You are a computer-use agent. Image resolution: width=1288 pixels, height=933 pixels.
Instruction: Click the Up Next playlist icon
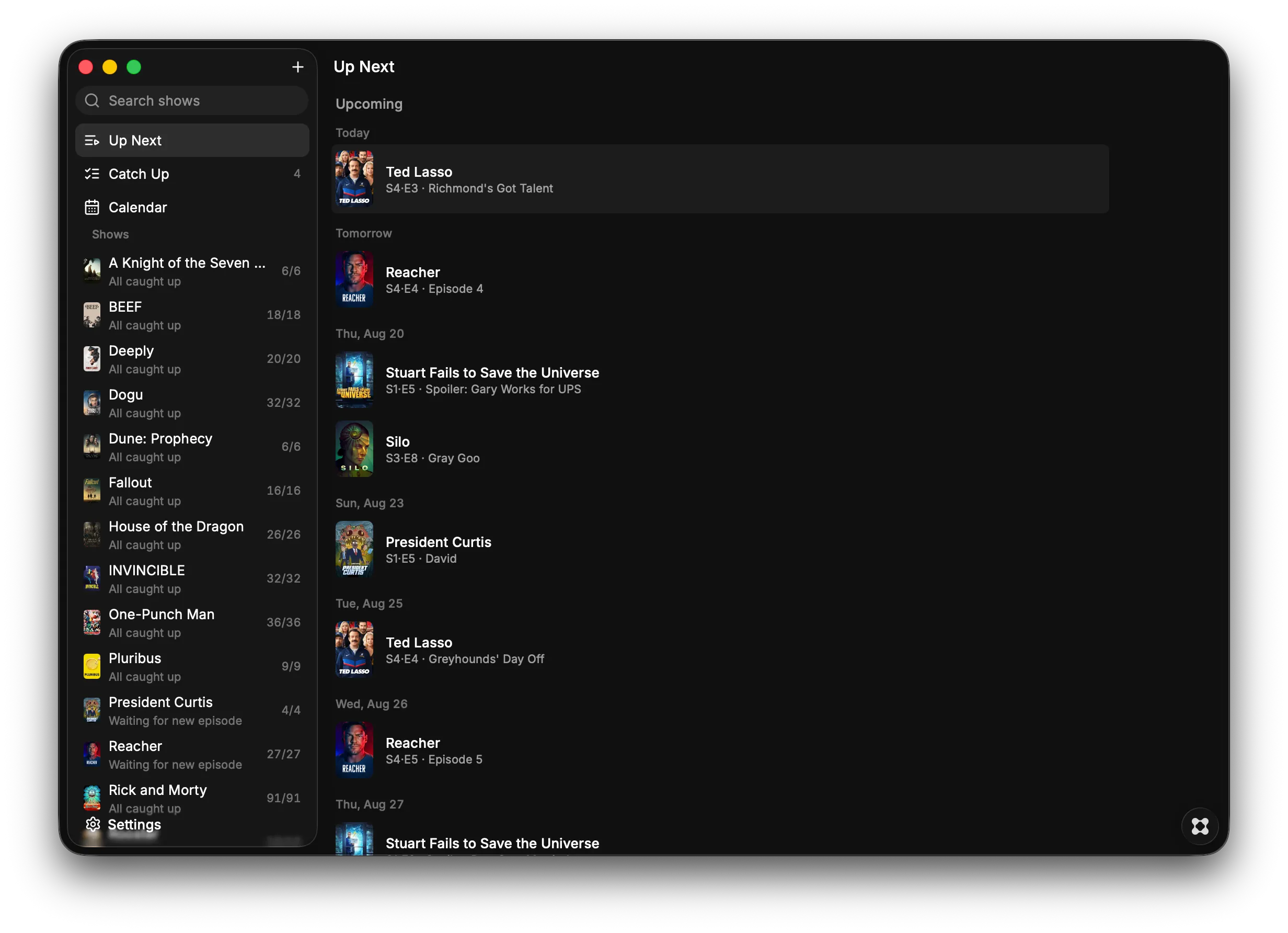click(x=92, y=140)
